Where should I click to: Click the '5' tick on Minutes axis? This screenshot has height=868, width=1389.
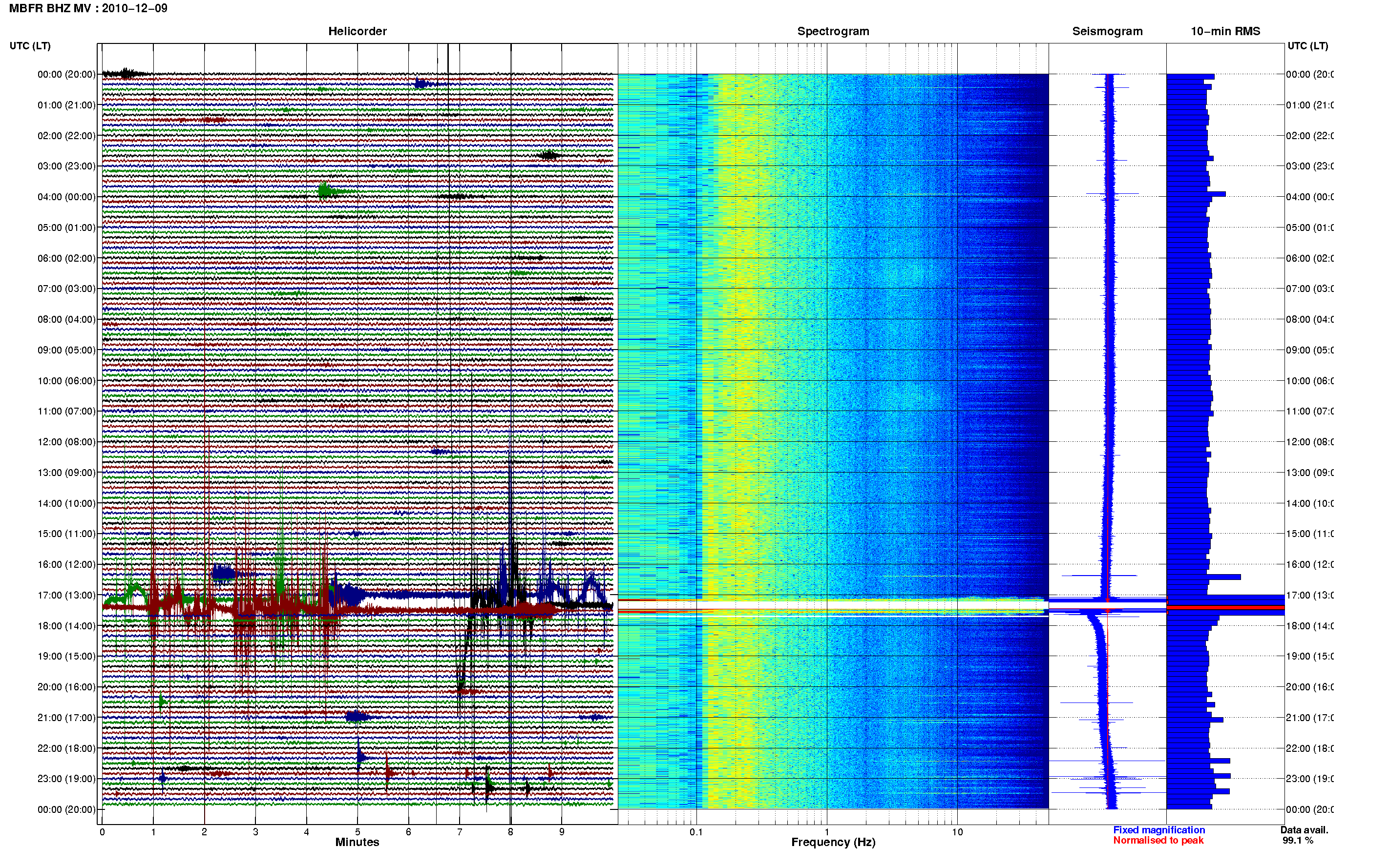pyautogui.click(x=358, y=832)
